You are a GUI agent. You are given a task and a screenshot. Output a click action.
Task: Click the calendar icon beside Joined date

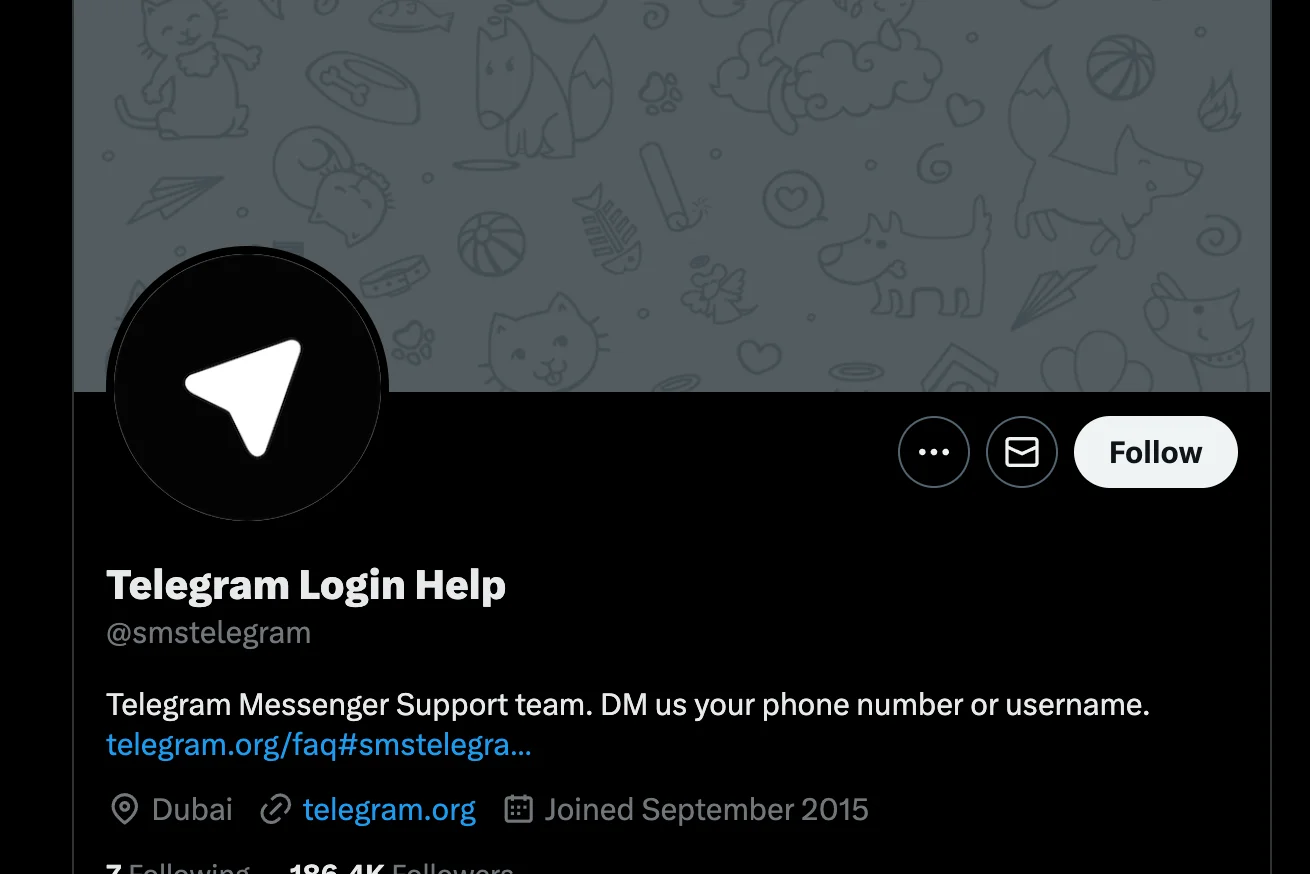pyautogui.click(x=518, y=809)
